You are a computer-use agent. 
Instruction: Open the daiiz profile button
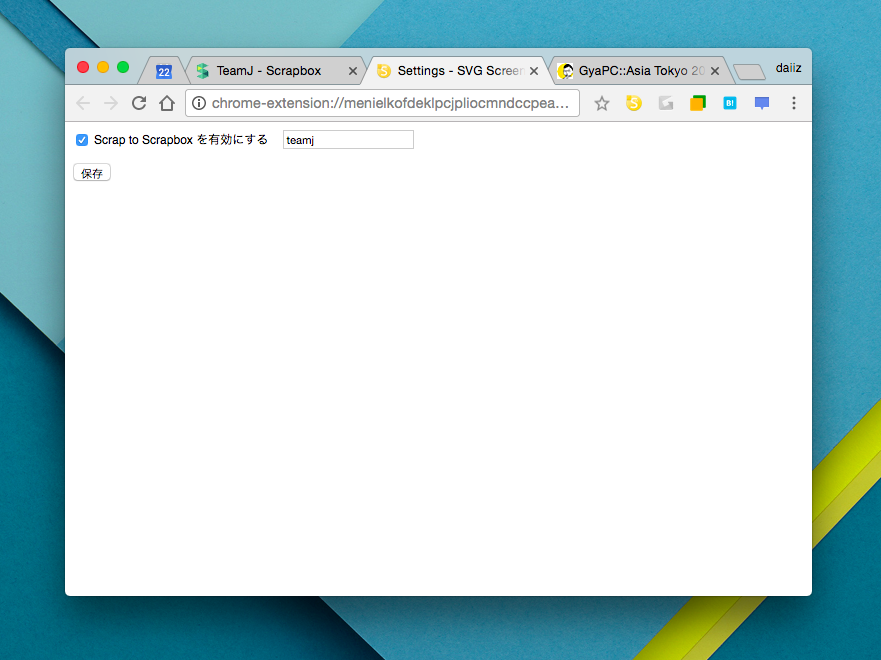(788, 68)
